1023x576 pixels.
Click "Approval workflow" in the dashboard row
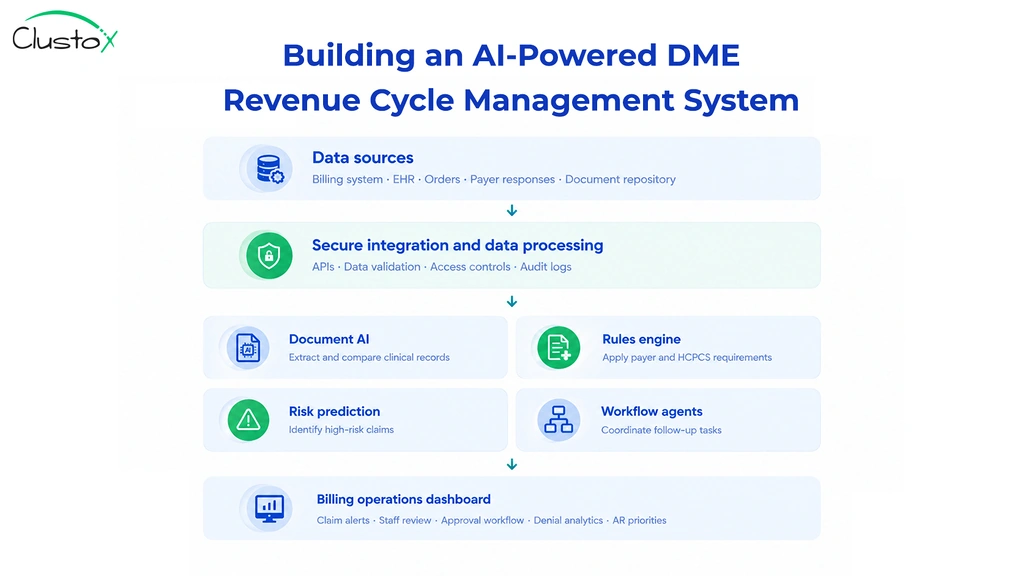483,521
